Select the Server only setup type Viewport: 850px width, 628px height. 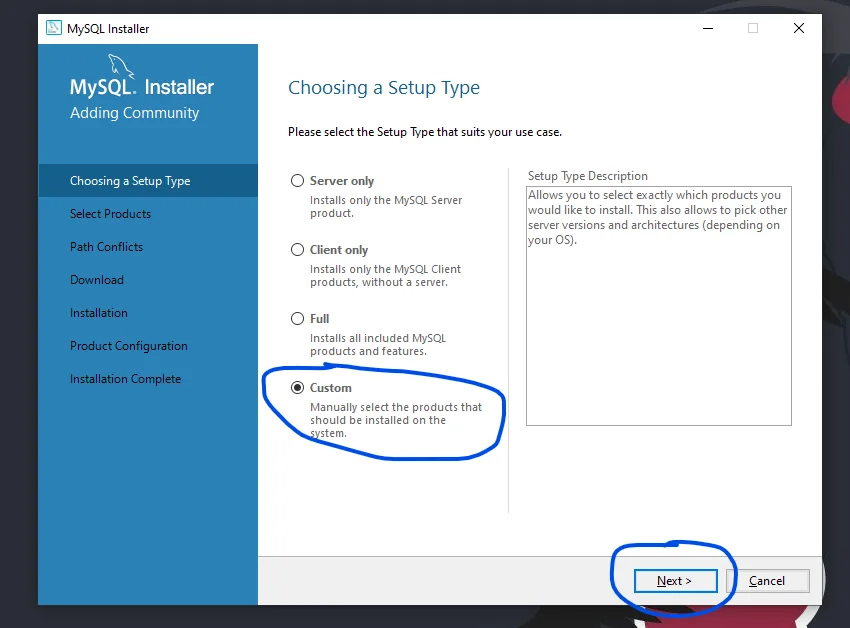pyautogui.click(x=297, y=181)
